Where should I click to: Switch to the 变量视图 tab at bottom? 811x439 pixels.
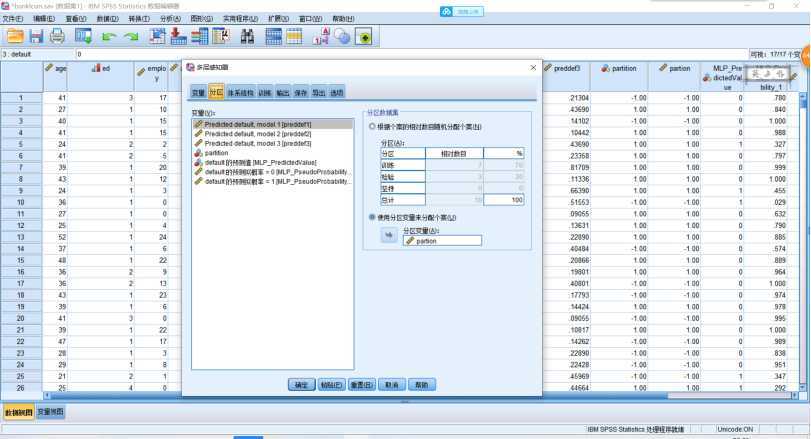50,412
